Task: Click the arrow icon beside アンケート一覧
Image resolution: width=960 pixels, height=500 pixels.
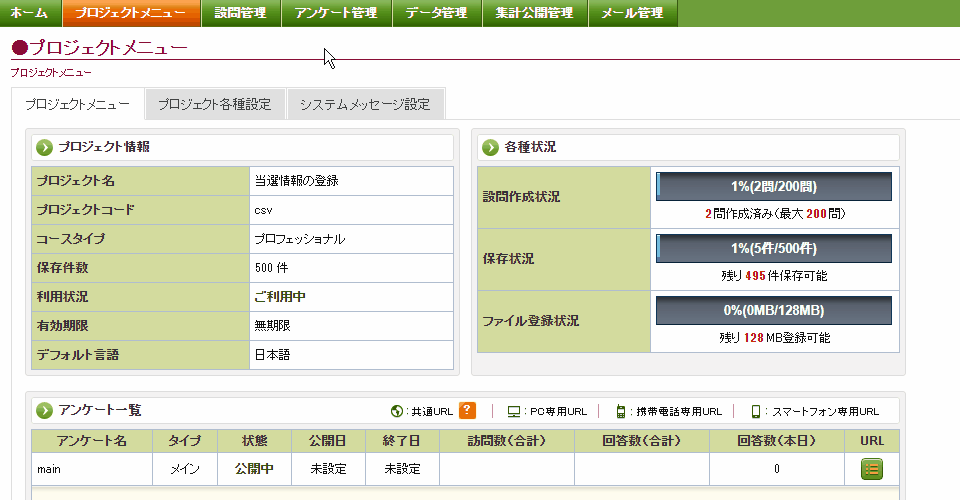Action: [44, 410]
